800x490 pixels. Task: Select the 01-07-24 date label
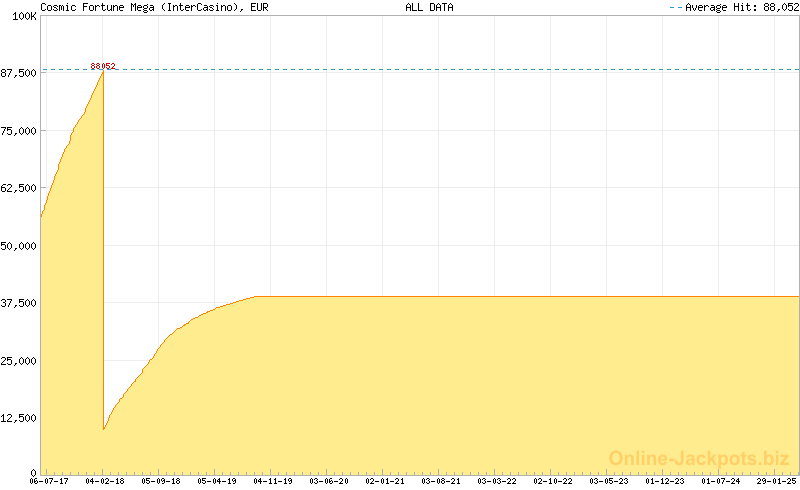click(x=721, y=481)
